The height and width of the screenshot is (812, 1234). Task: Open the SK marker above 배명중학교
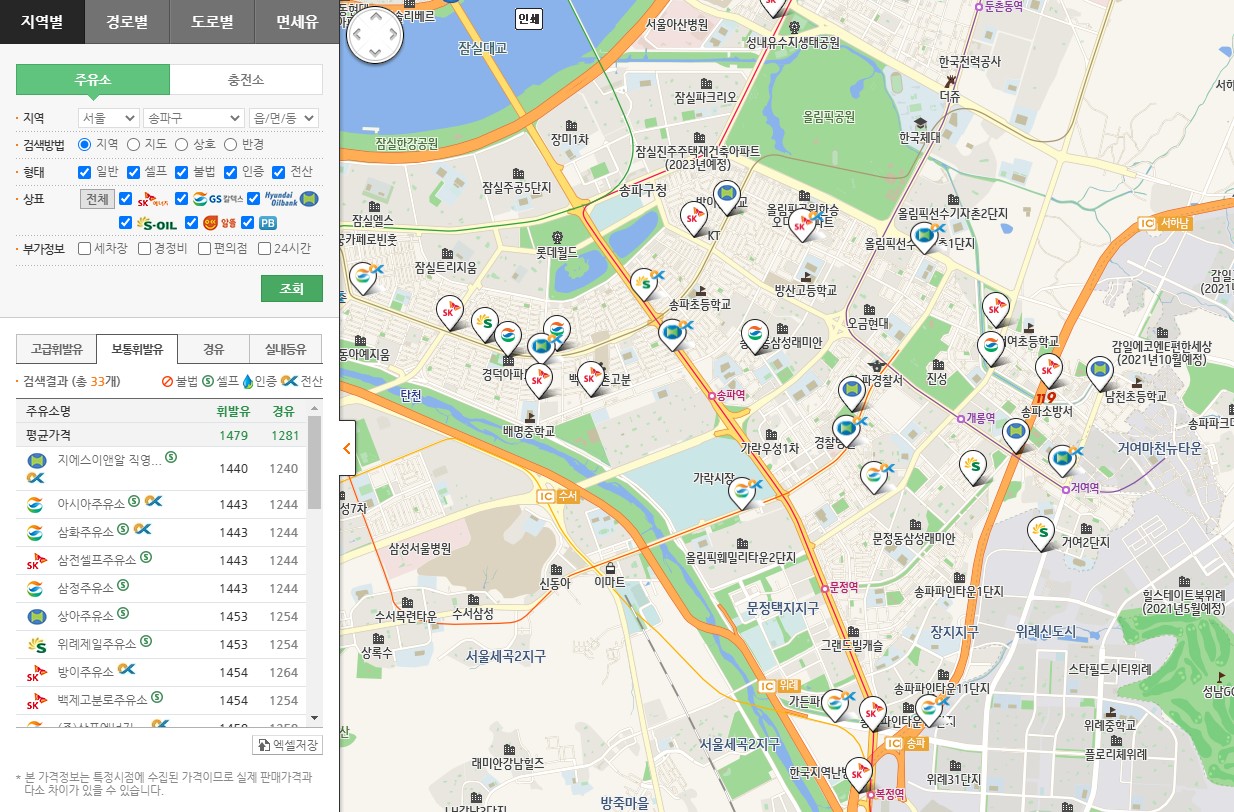539,381
